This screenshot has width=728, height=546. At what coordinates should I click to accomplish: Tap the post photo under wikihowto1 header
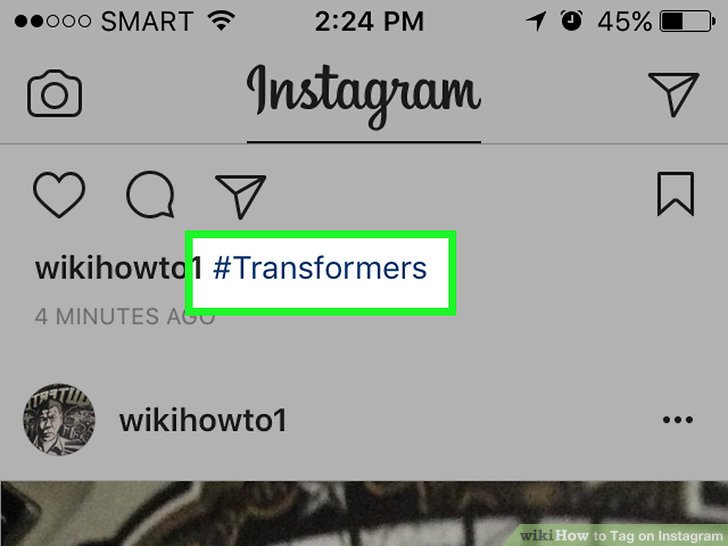(364, 514)
